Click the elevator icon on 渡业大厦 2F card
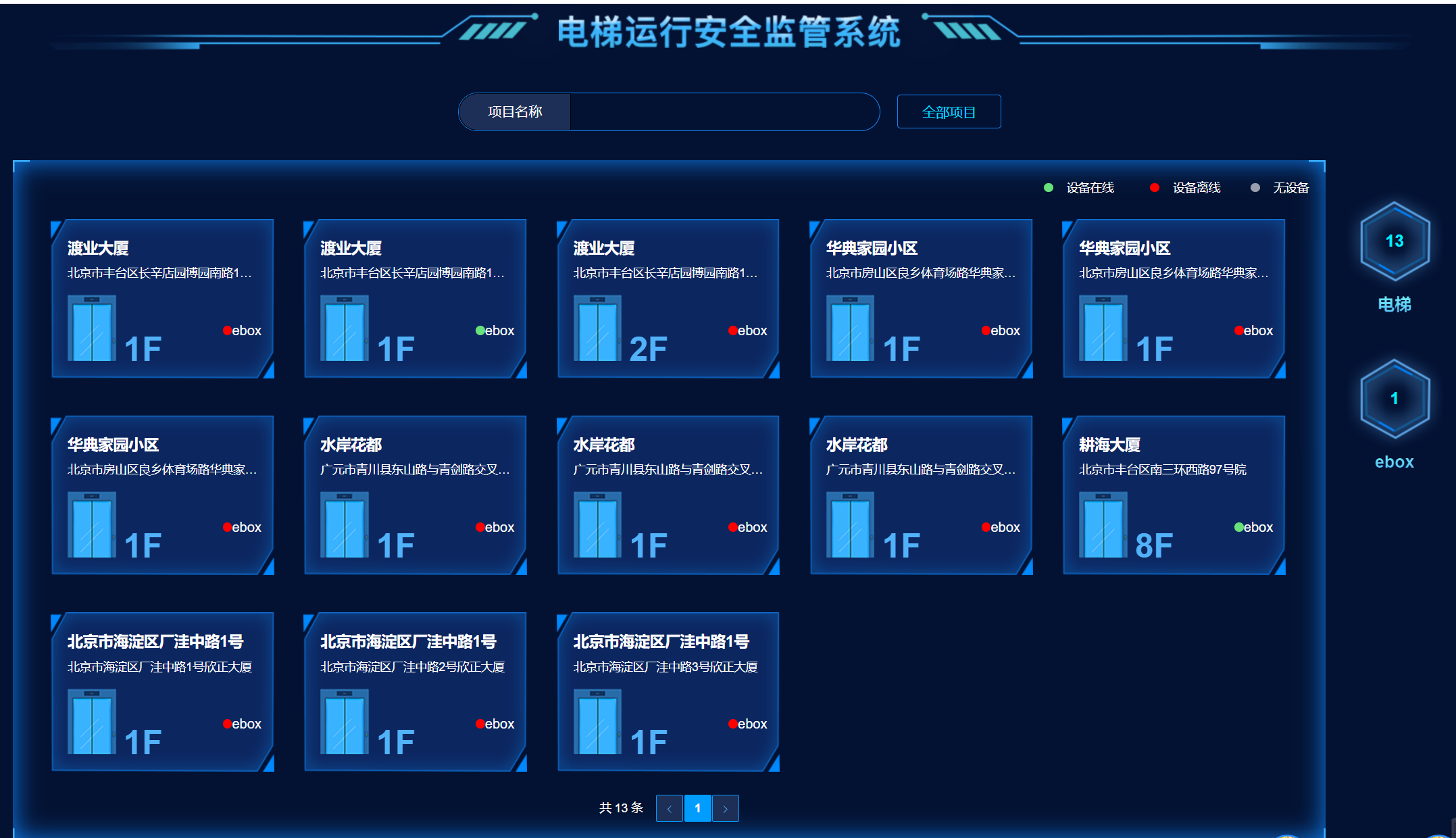Viewport: 1456px width, 838px height. pyautogui.click(x=597, y=328)
